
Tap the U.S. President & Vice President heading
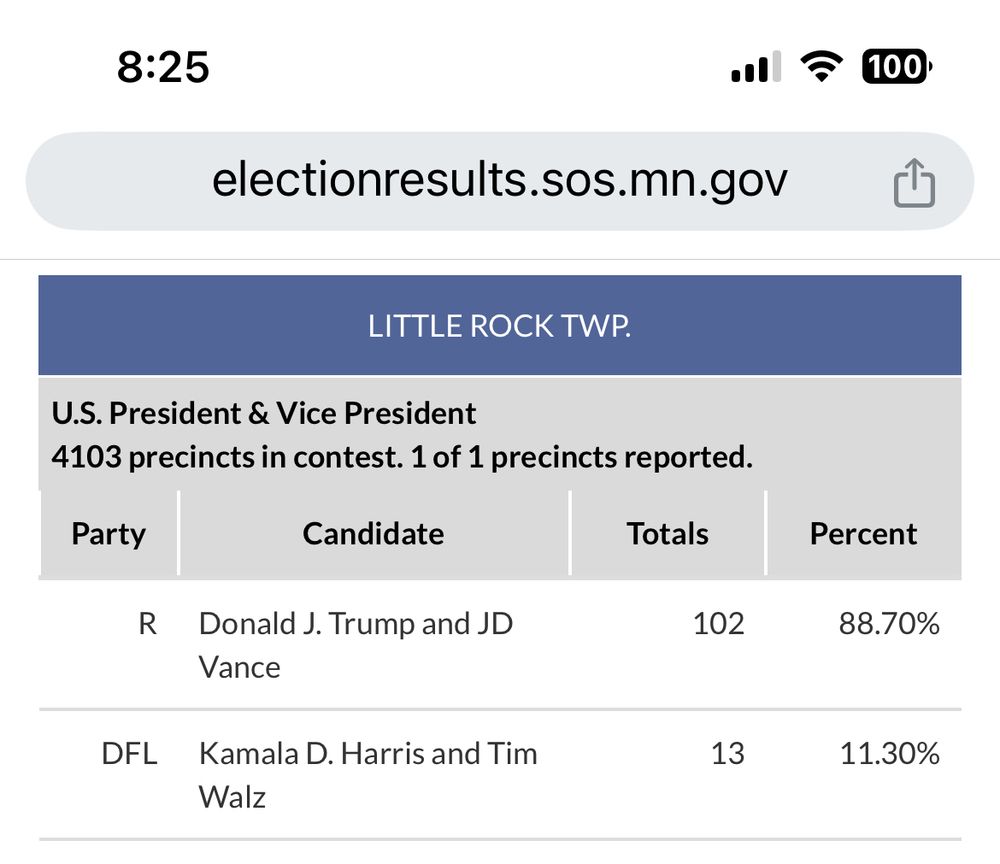tap(264, 413)
